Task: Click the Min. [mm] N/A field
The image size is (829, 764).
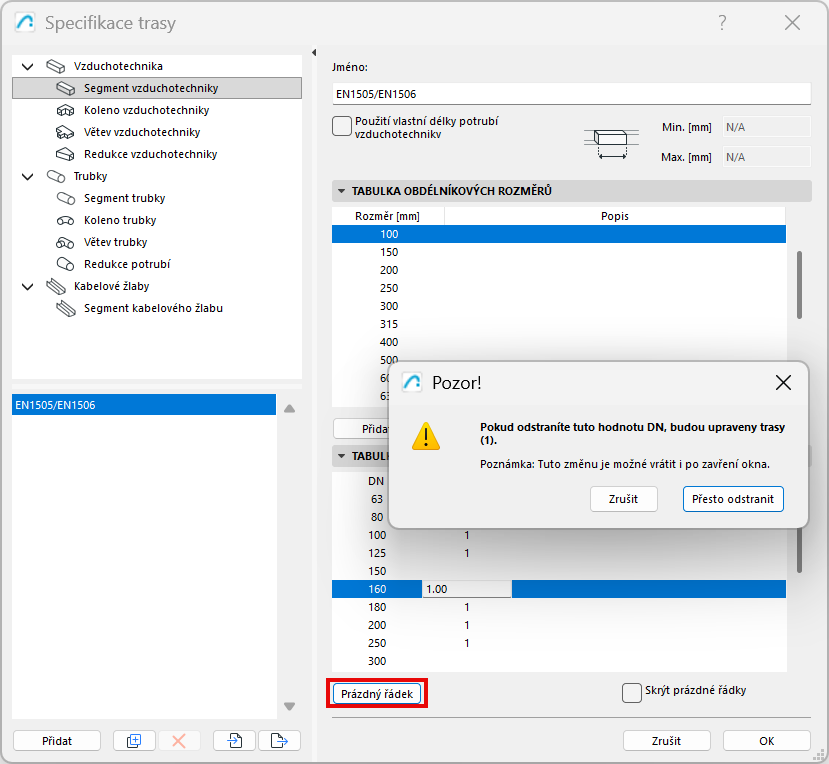Action: pyautogui.click(x=766, y=127)
